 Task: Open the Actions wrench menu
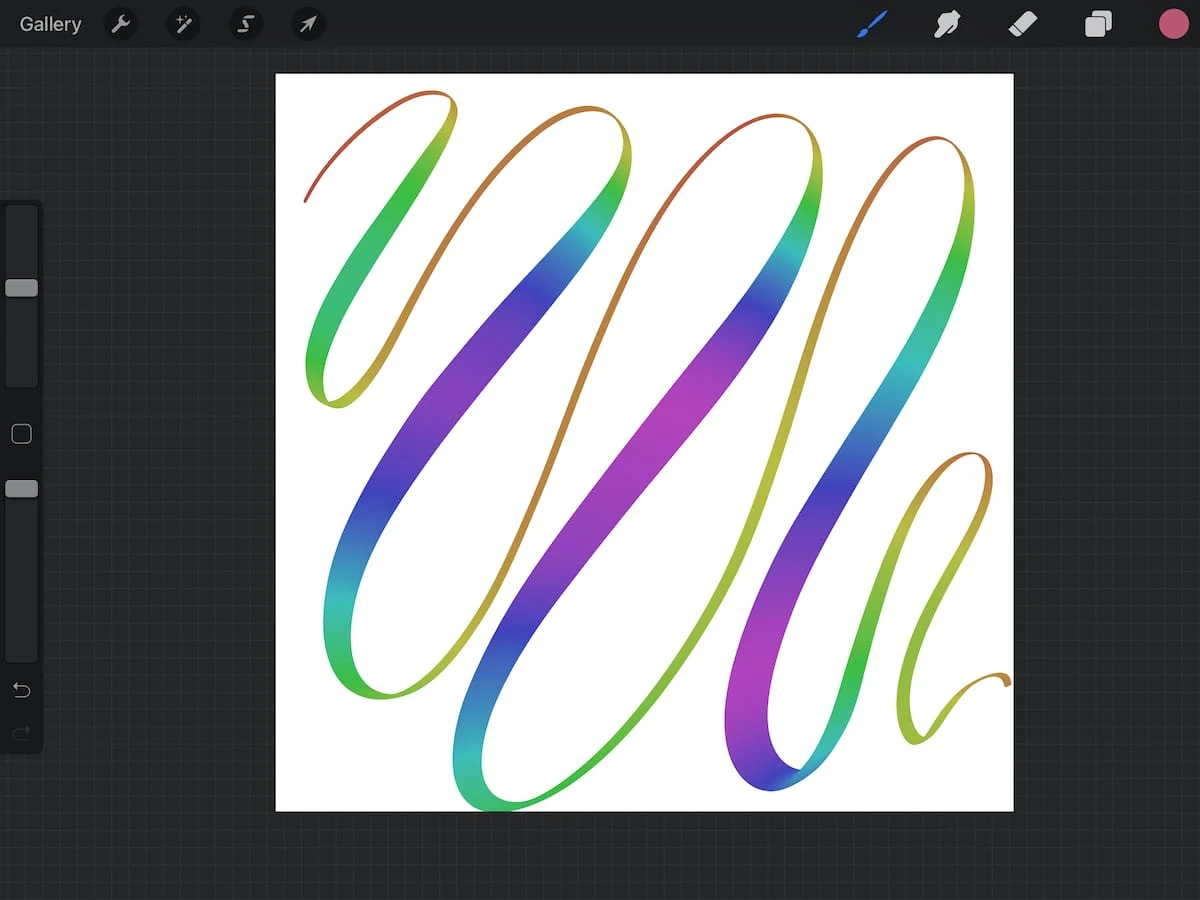(121, 24)
